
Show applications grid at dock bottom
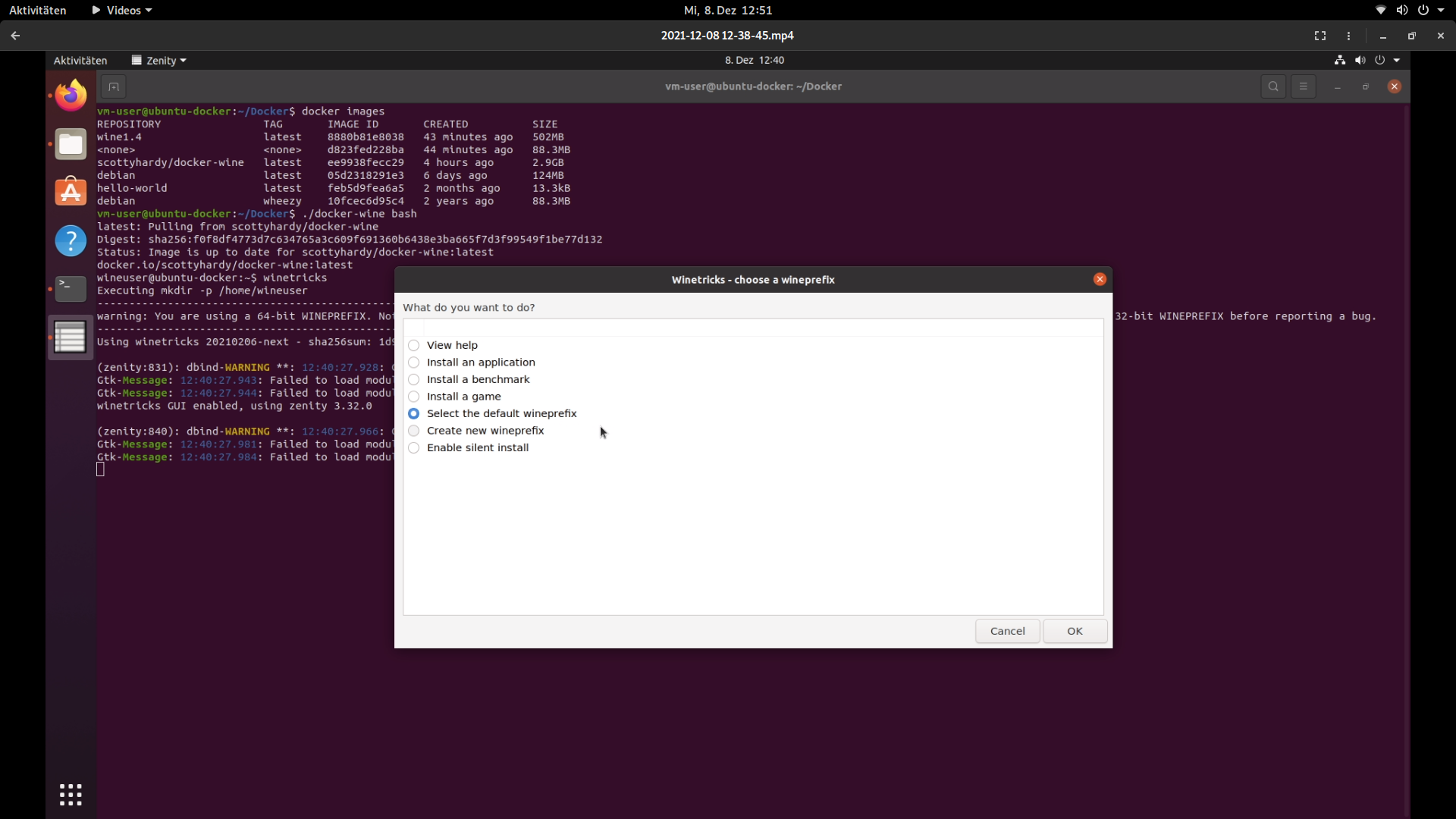(x=71, y=794)
